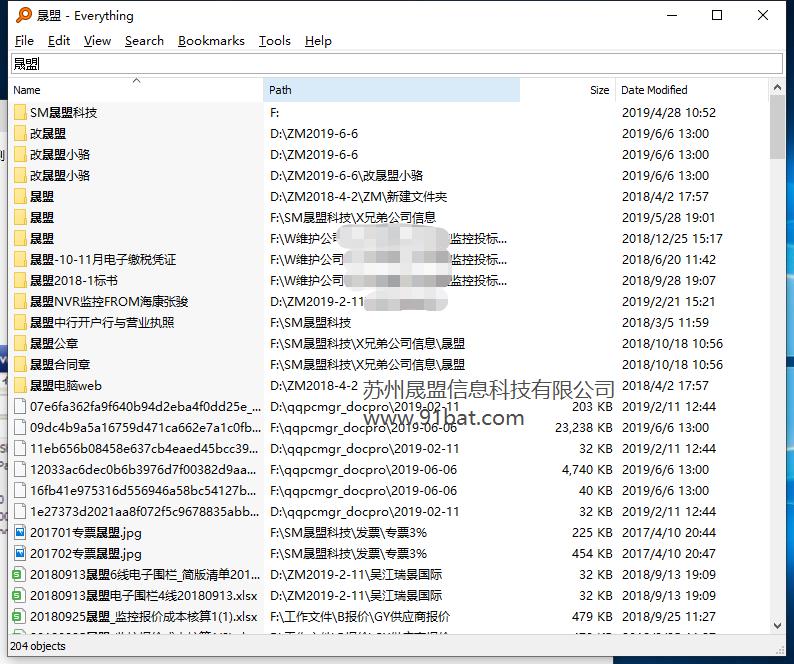Click path D:\ZM2018-4-2\ZM\新建文件夹
Screen dimensions: 794x664
tap(359, 197)
